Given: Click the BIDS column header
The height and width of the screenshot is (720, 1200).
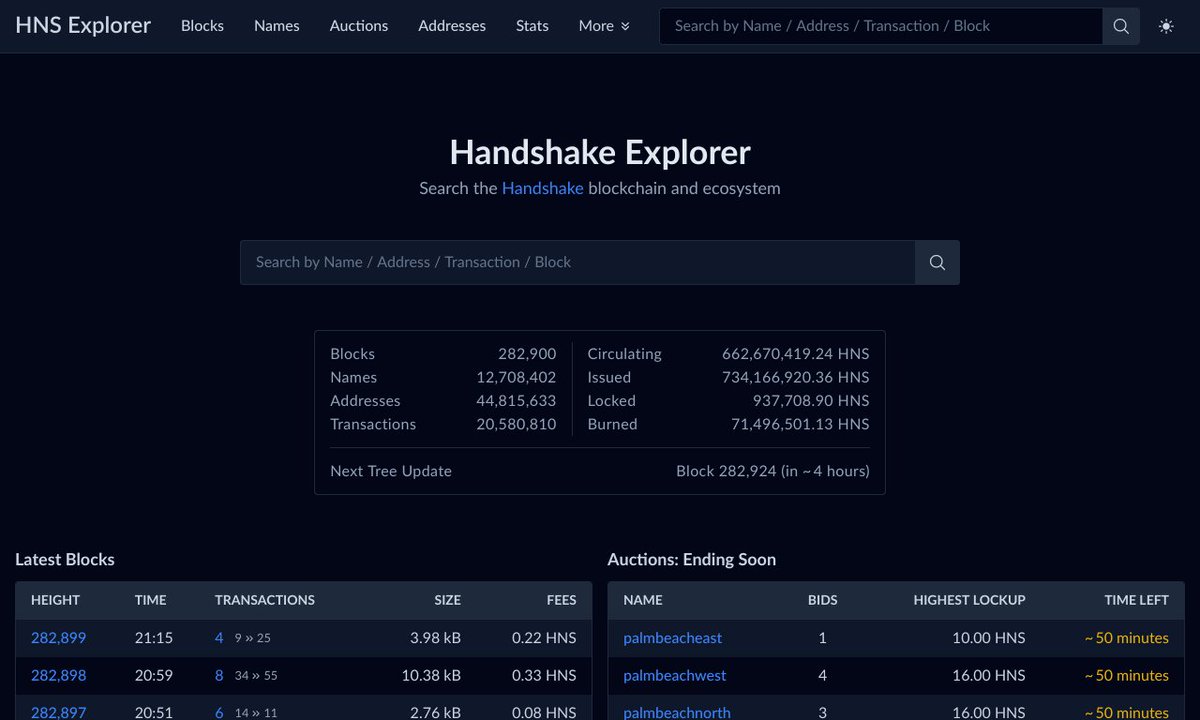Looking at the screenshot, I should 823,600.
